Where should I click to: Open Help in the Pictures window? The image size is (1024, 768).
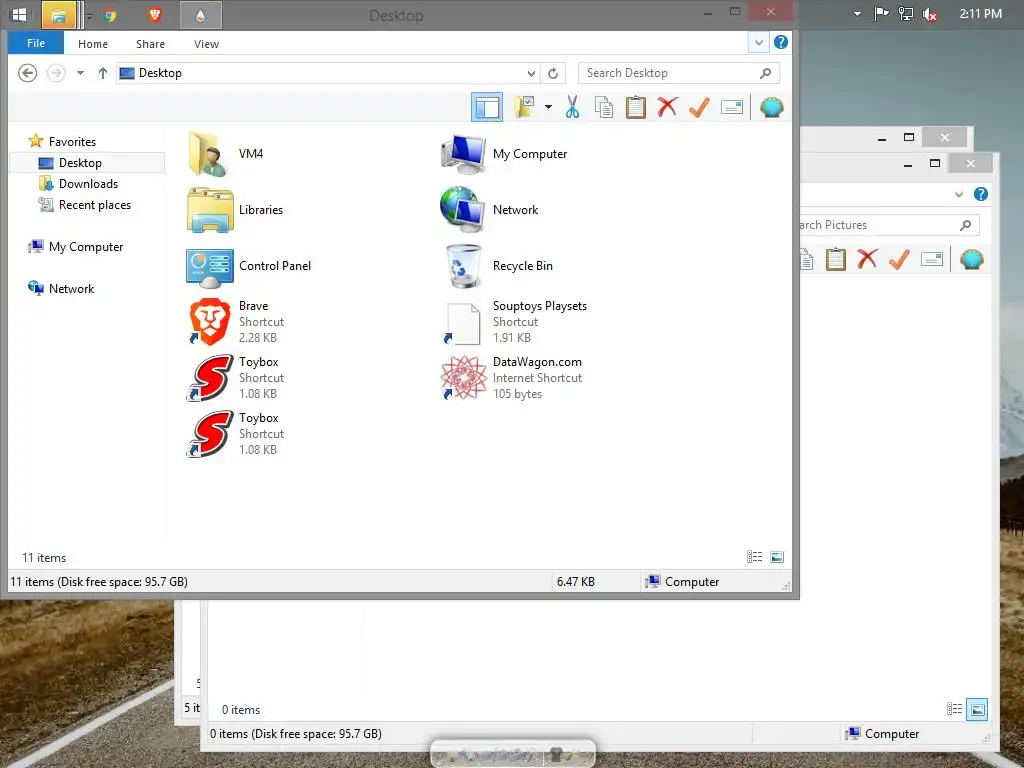(980, 194)
